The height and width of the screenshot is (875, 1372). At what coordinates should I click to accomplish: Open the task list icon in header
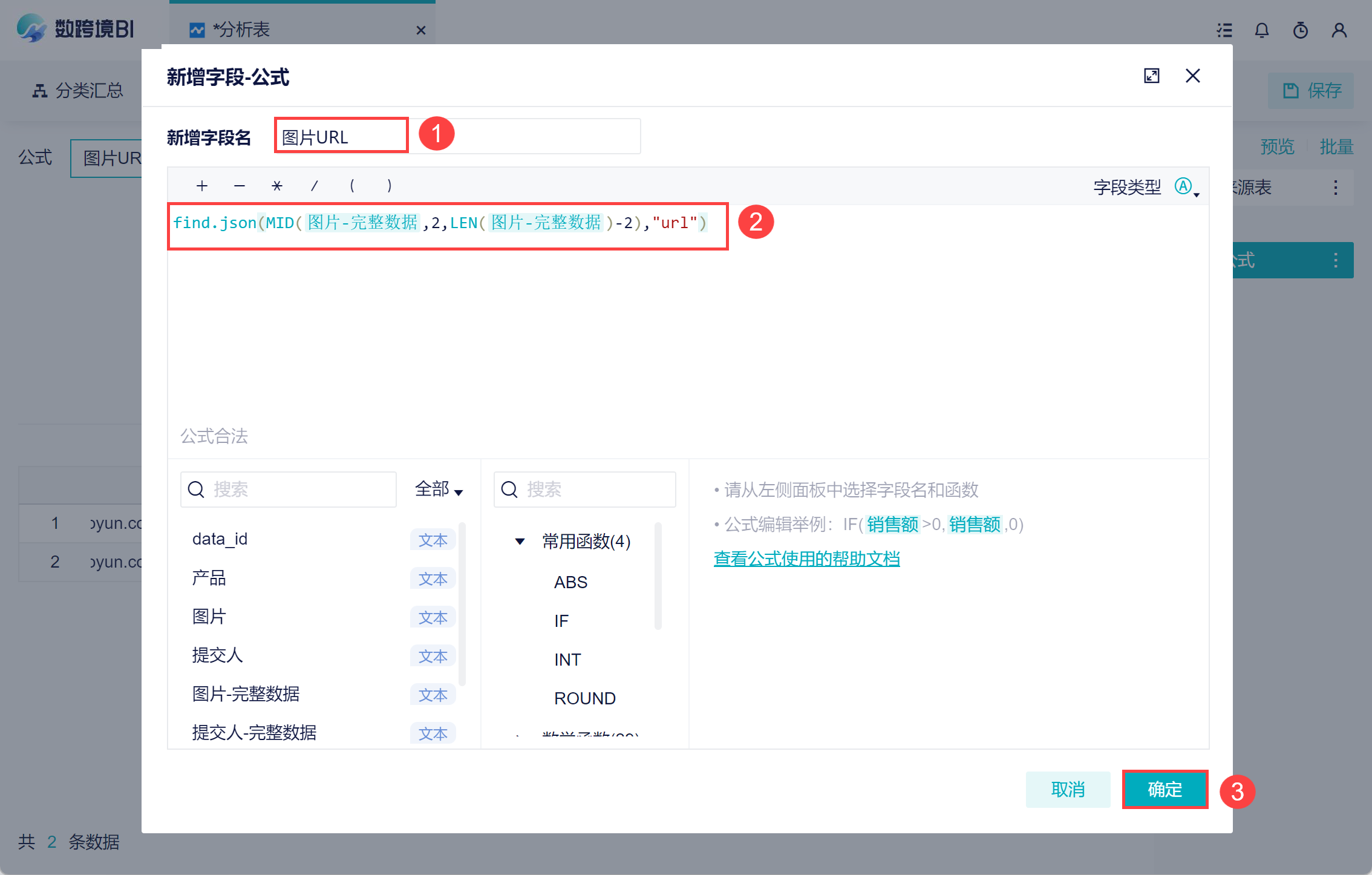1224,30
